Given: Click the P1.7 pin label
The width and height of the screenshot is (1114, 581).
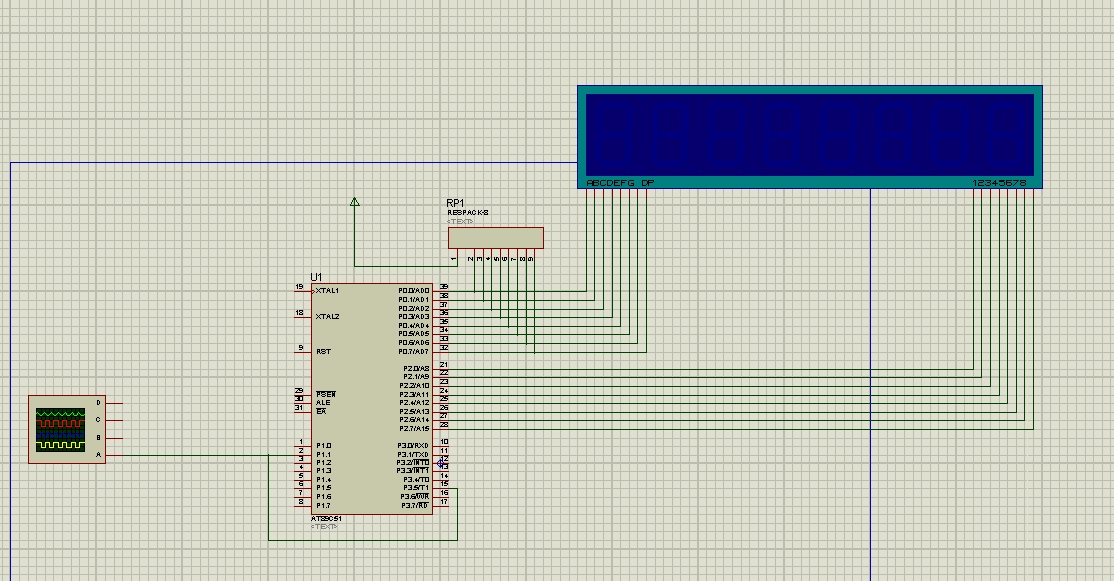Looking at the screenshot, I should [x=323, y=506].
